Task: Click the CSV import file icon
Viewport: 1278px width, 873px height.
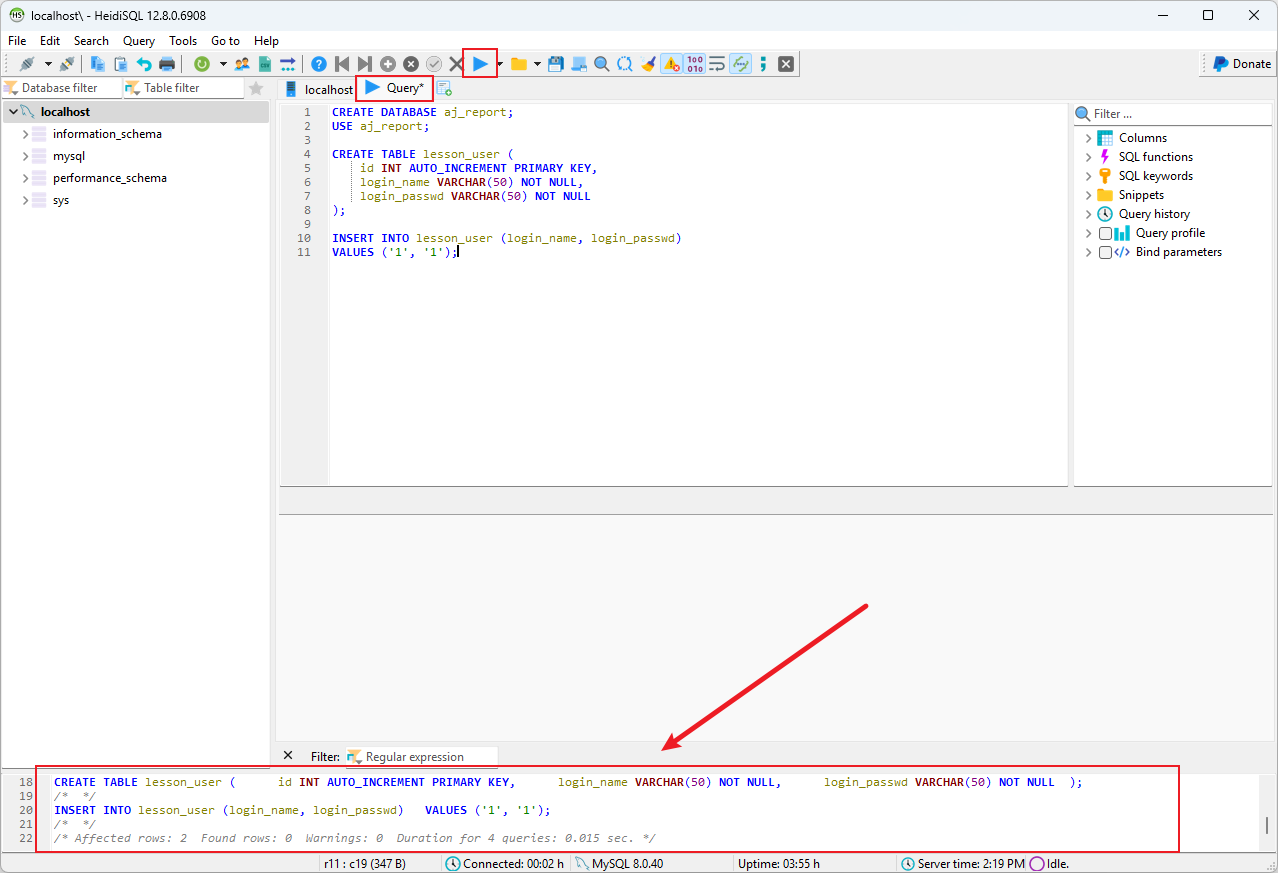Action: click(265, 64)
